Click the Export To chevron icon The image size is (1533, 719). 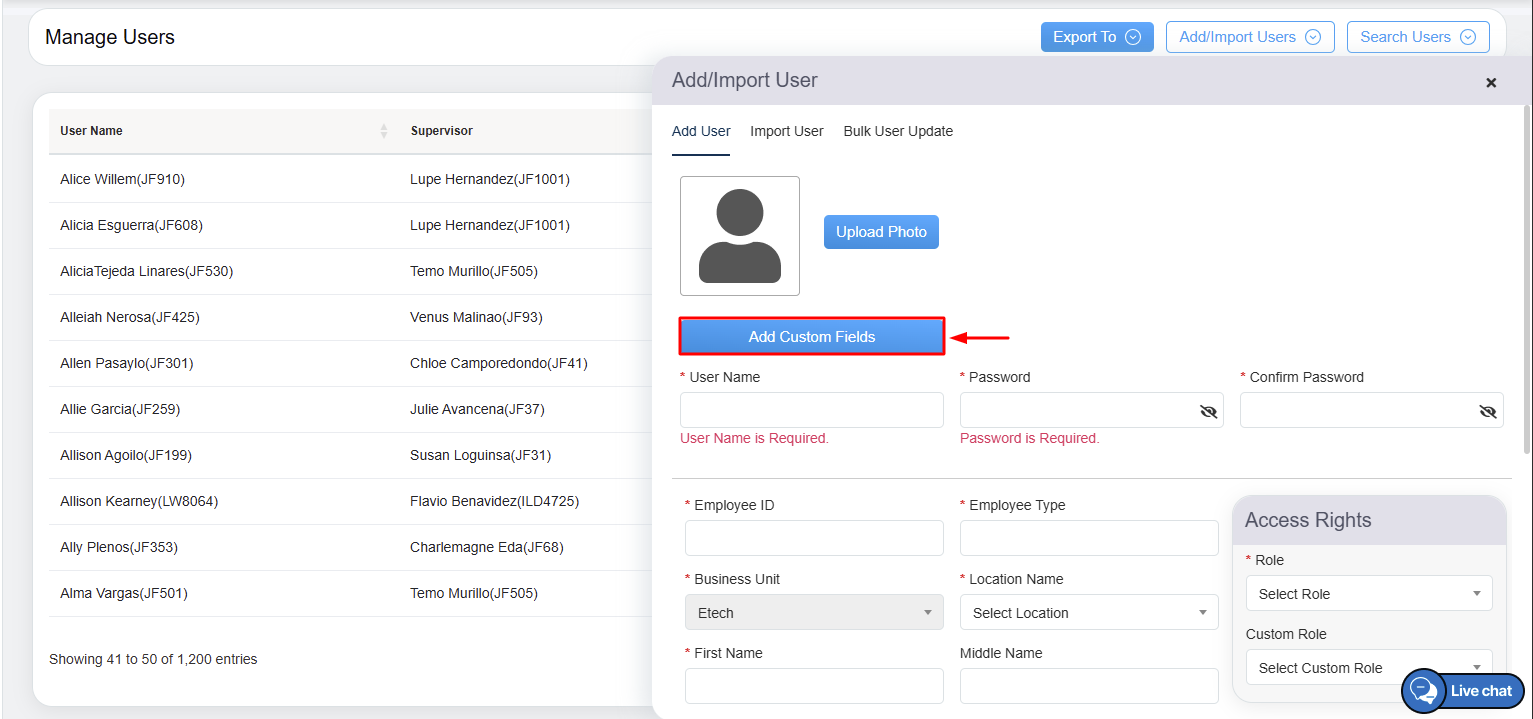(1133, 37)
